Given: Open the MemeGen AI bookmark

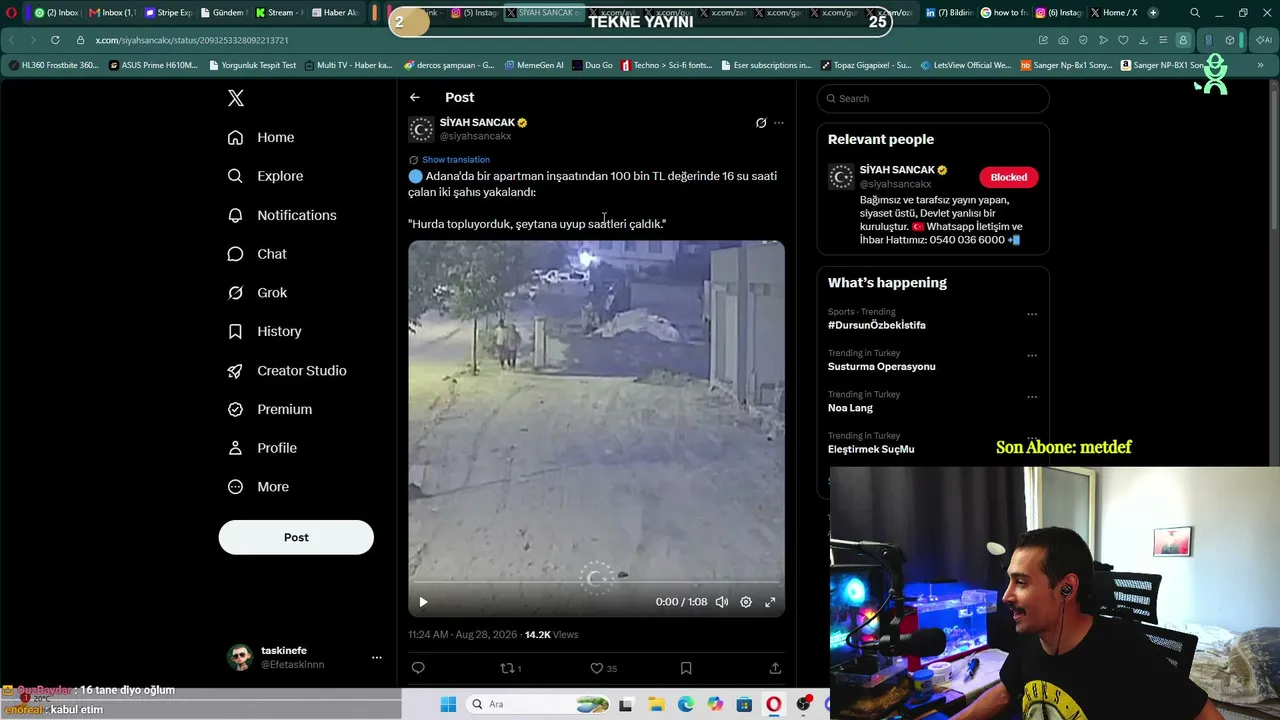Looking at the screenshot, I should [534, 65].
